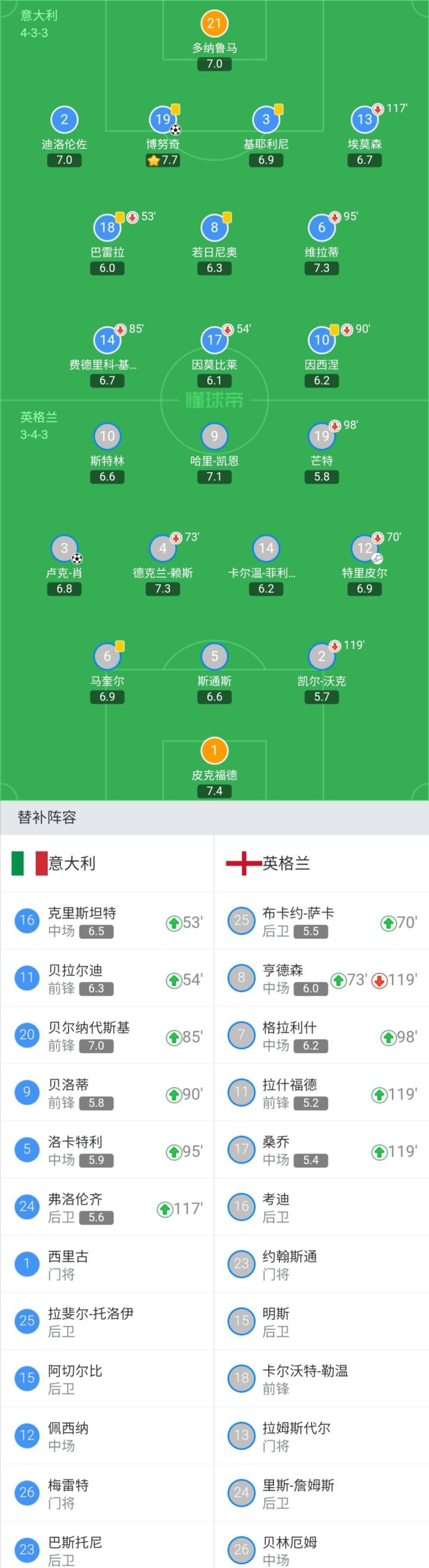Select substitute 格拉利什 in England list
The image size is (429, 1568).
point(290,1027)
